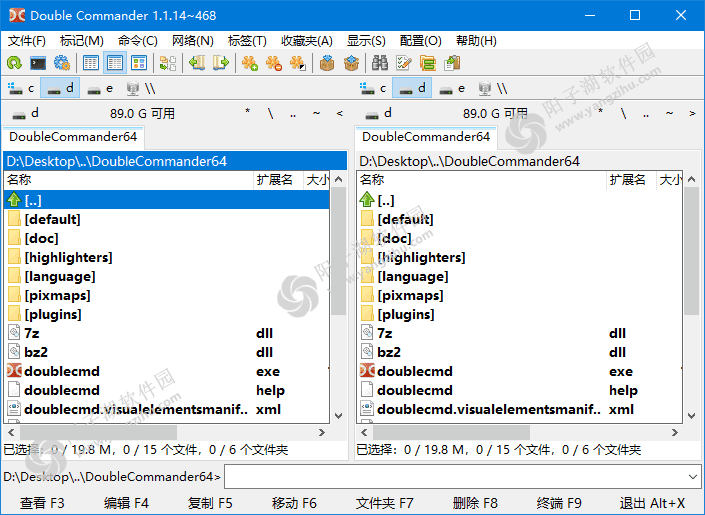Image resolution: width=705 pixels, height=515 pixels.
Task: Switch to Thumbnails view mode
Action: click(x=139, y=63)
